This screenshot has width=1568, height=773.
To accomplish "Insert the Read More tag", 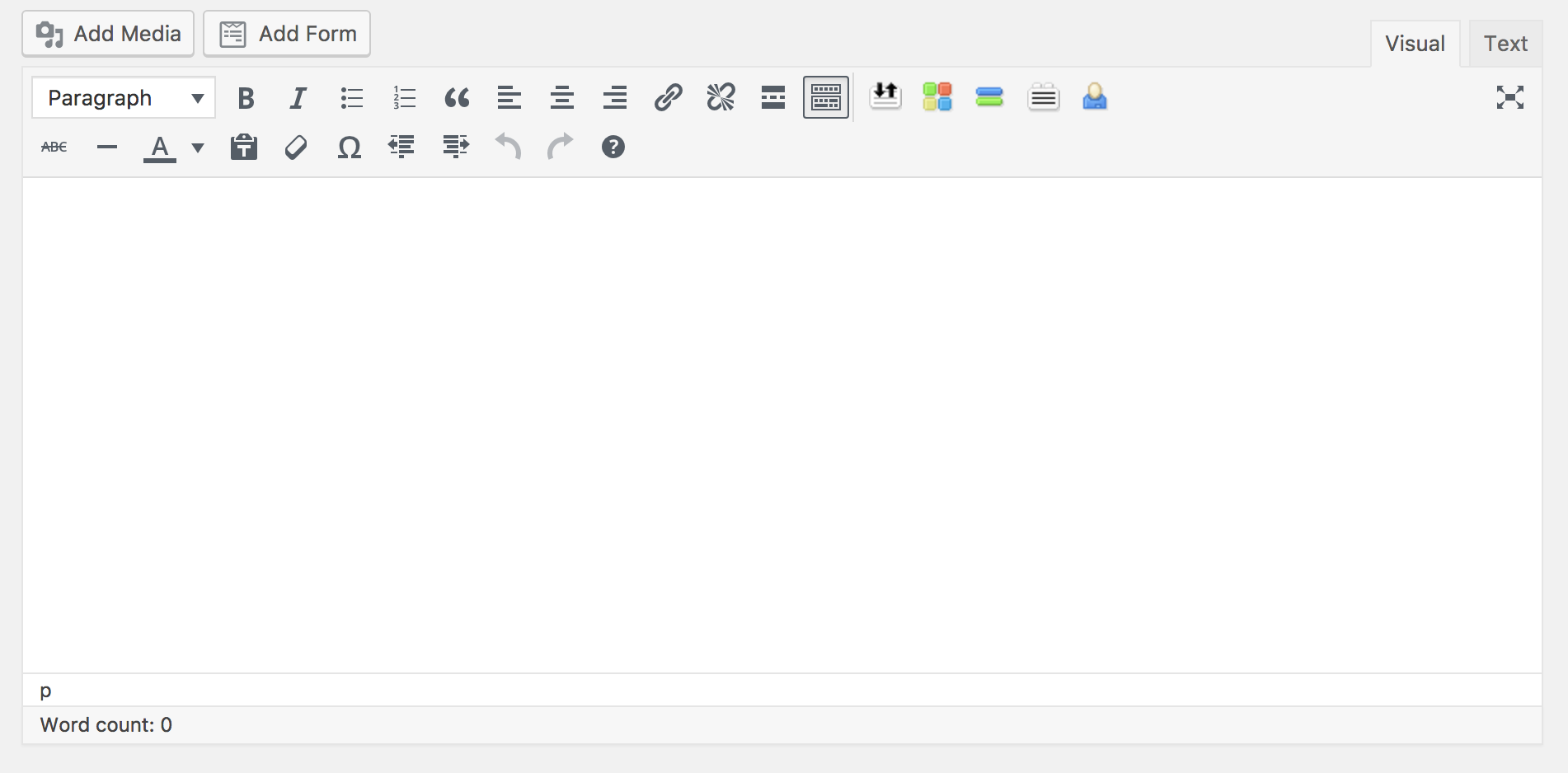I will [773, 98].
